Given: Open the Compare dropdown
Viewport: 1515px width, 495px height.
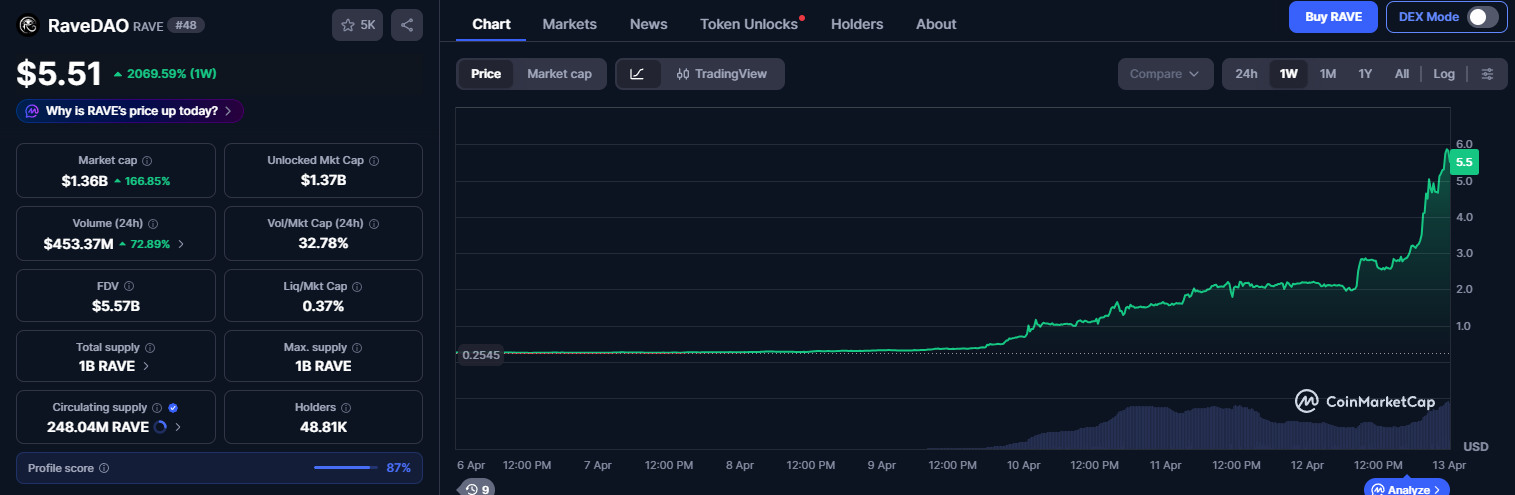Looking at the screenshot, I should [1165, 74].
